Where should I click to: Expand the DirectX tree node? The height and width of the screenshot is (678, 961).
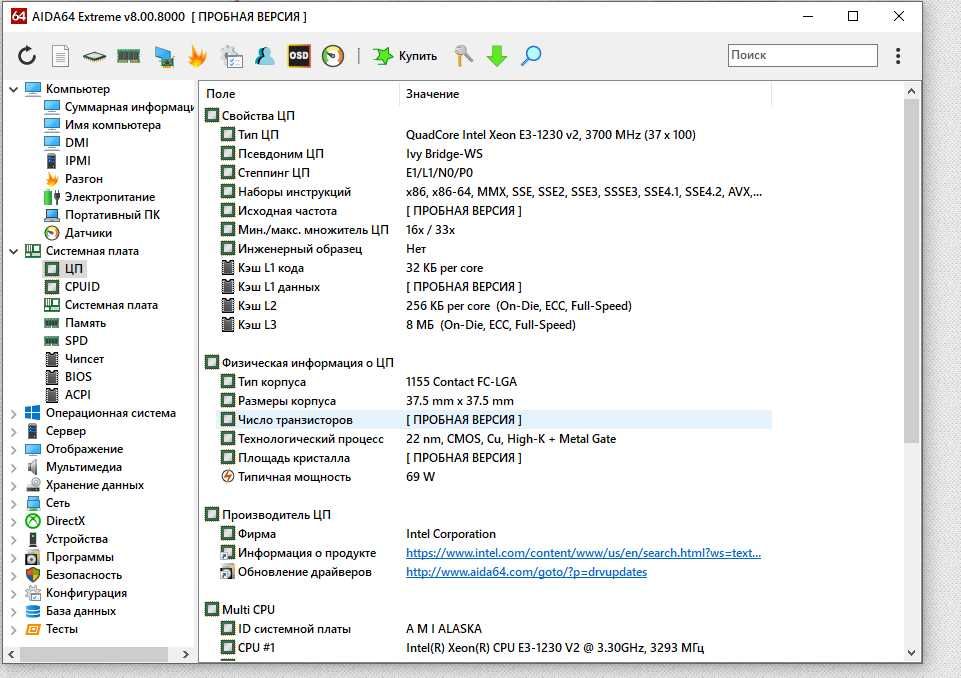tap(13, 521)
